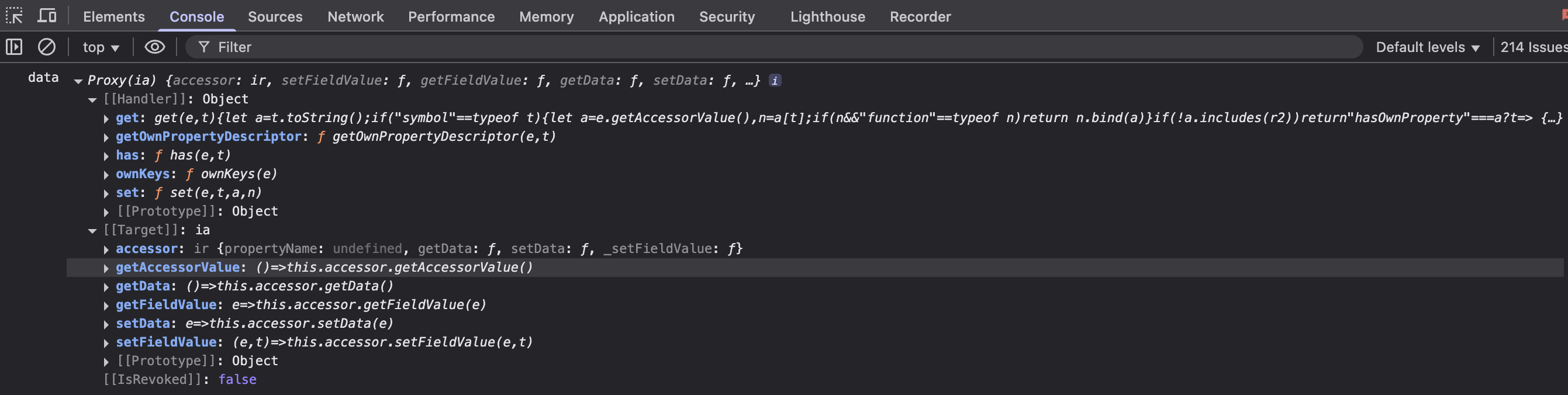Create live expression using the eye icon
1568x395 pixels.
154,47
